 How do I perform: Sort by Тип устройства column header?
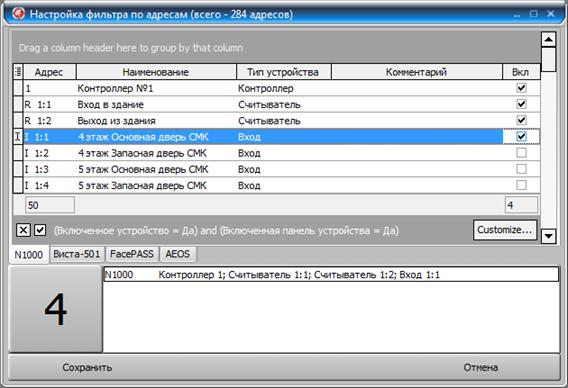coord(284,72)
